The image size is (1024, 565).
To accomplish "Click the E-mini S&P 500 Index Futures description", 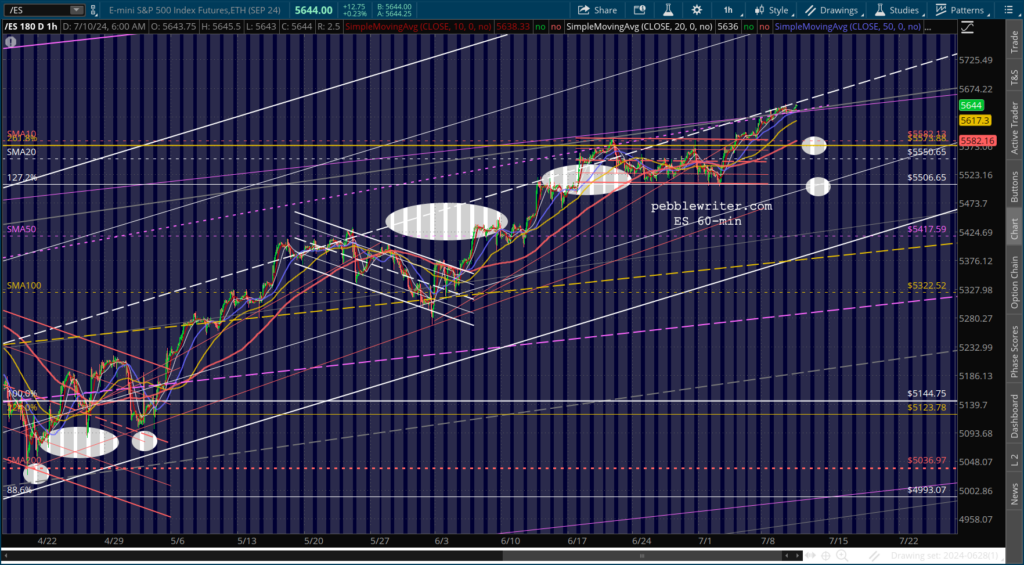I will tap(195, 10).
